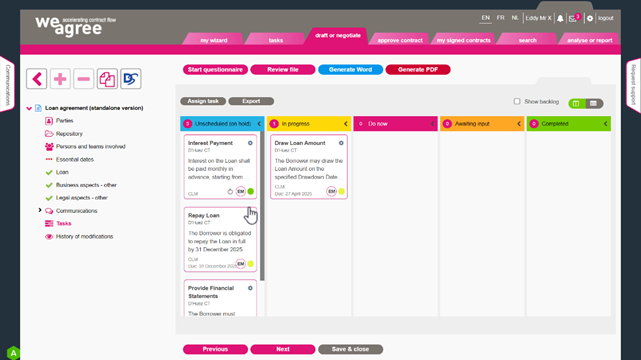Open gear settings on Provide Financial Statements card
Screen dimensions: 641x360
(250, 288)
